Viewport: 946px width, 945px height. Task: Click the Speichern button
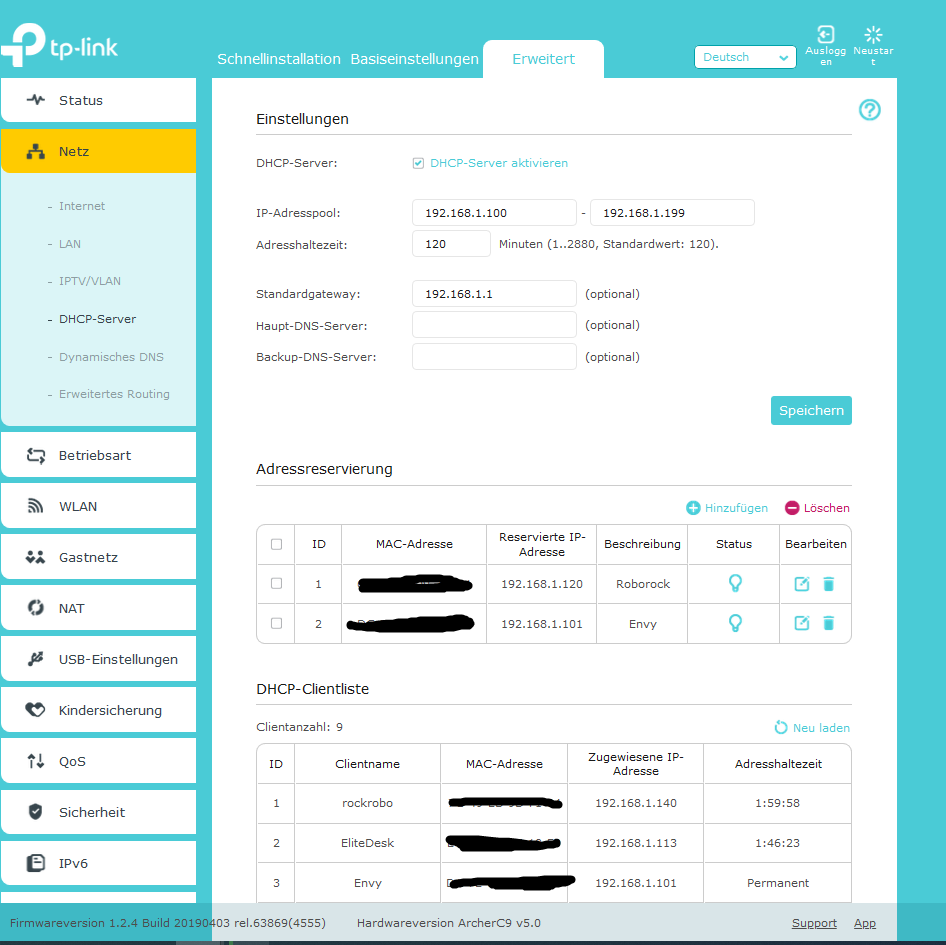tap(811, 410)
